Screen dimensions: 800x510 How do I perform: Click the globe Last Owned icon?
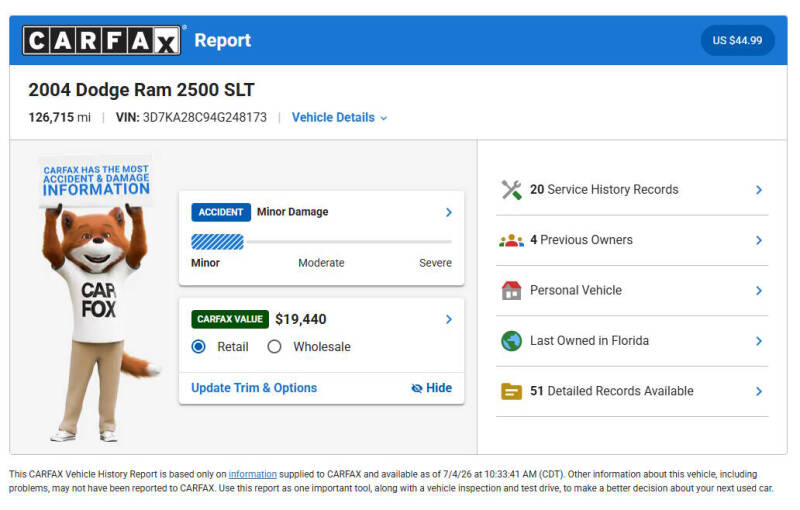[511, 341]
